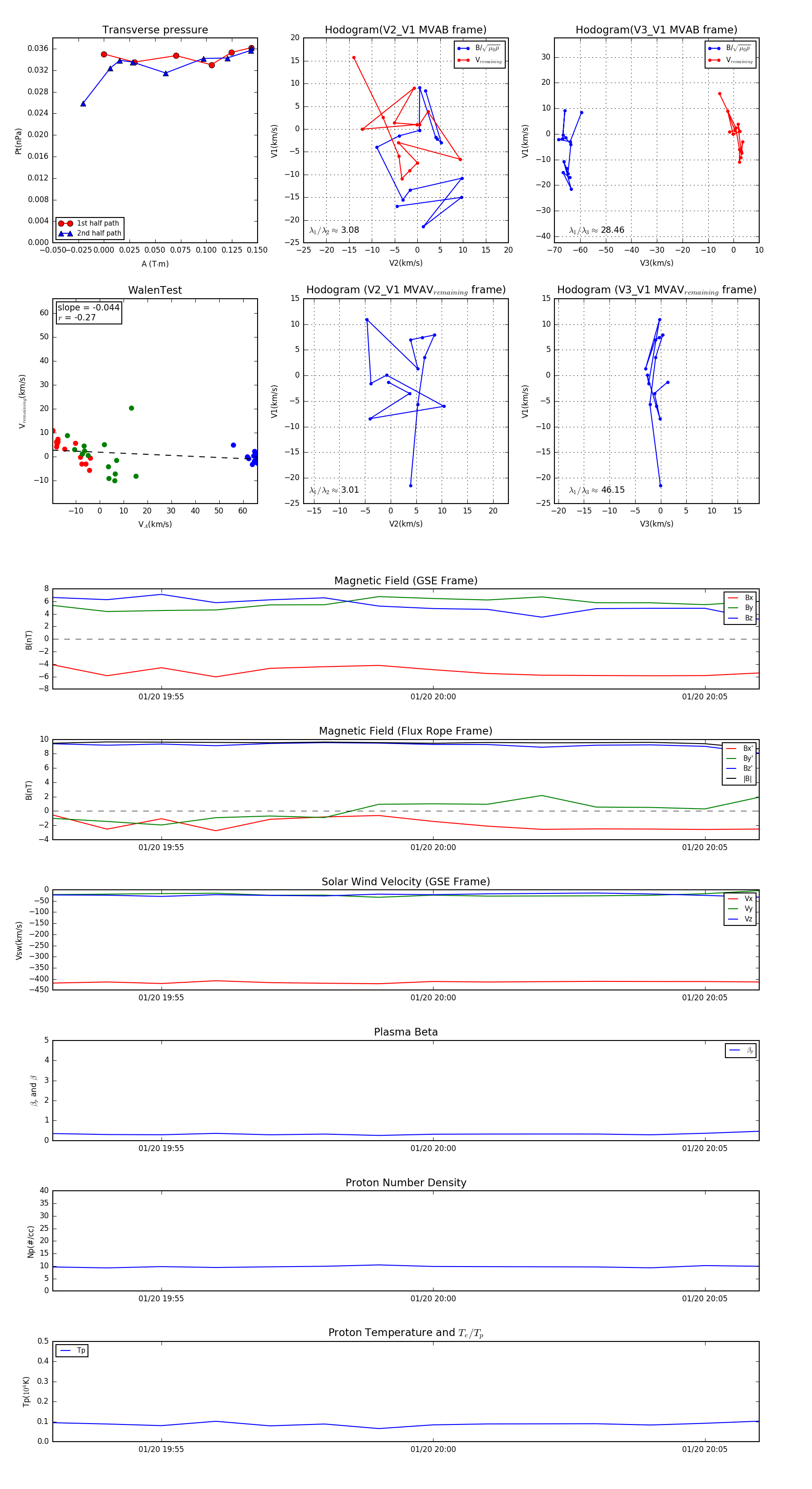Screen dimensions: 812x1489
Task: Click the "V2(km/s)" x-axis label of V2_V1 MVAB hodogram
Action: pos(406,263)
